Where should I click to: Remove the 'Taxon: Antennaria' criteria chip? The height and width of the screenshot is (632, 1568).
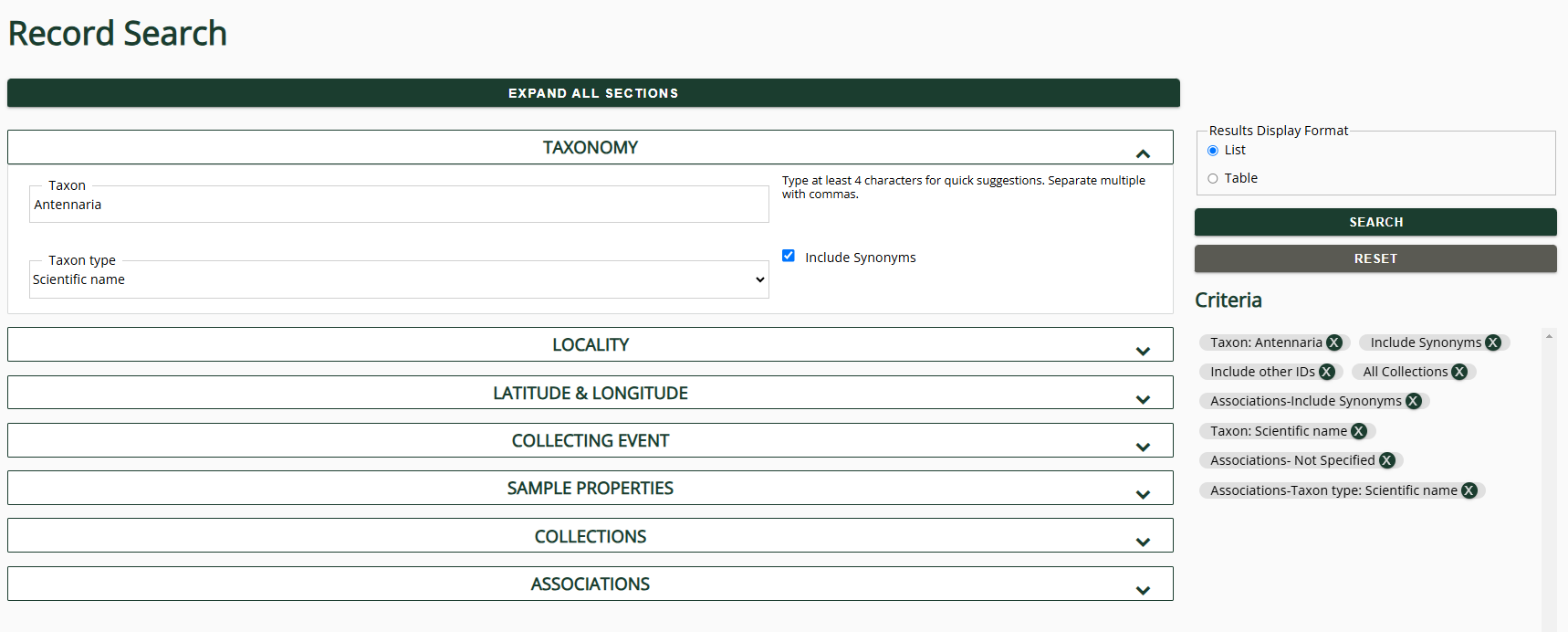coord(1334,342)
